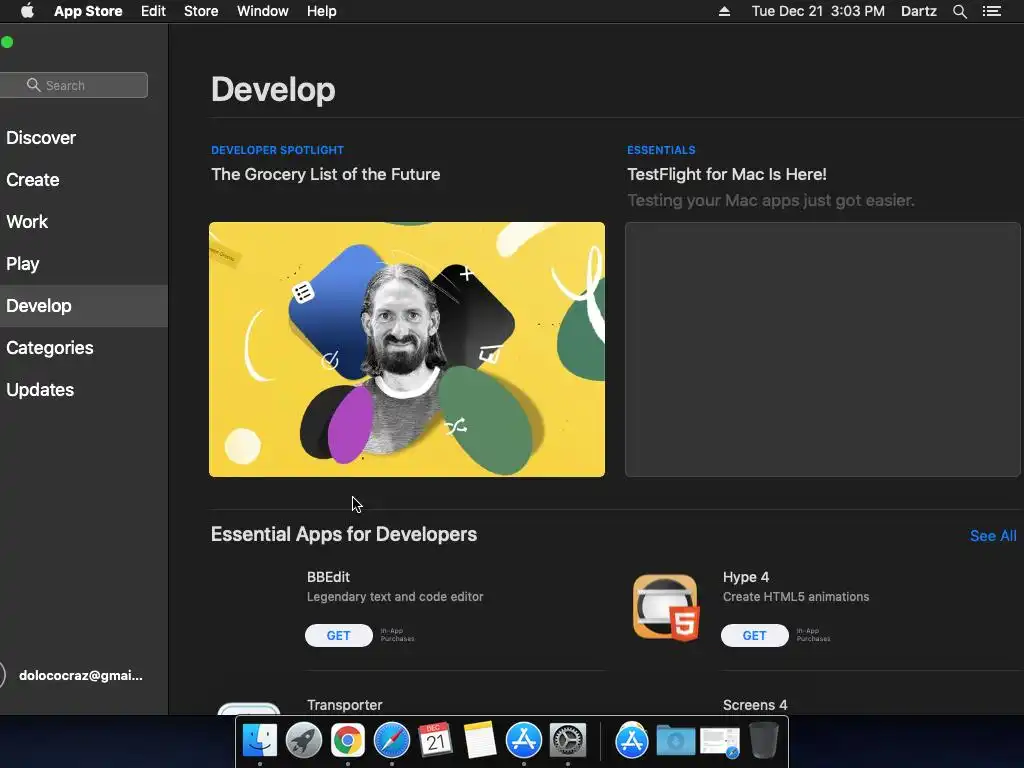Click the Hype 4 app name
Viewport: 1024px width, 768px height.
click(x=746, y=577)
